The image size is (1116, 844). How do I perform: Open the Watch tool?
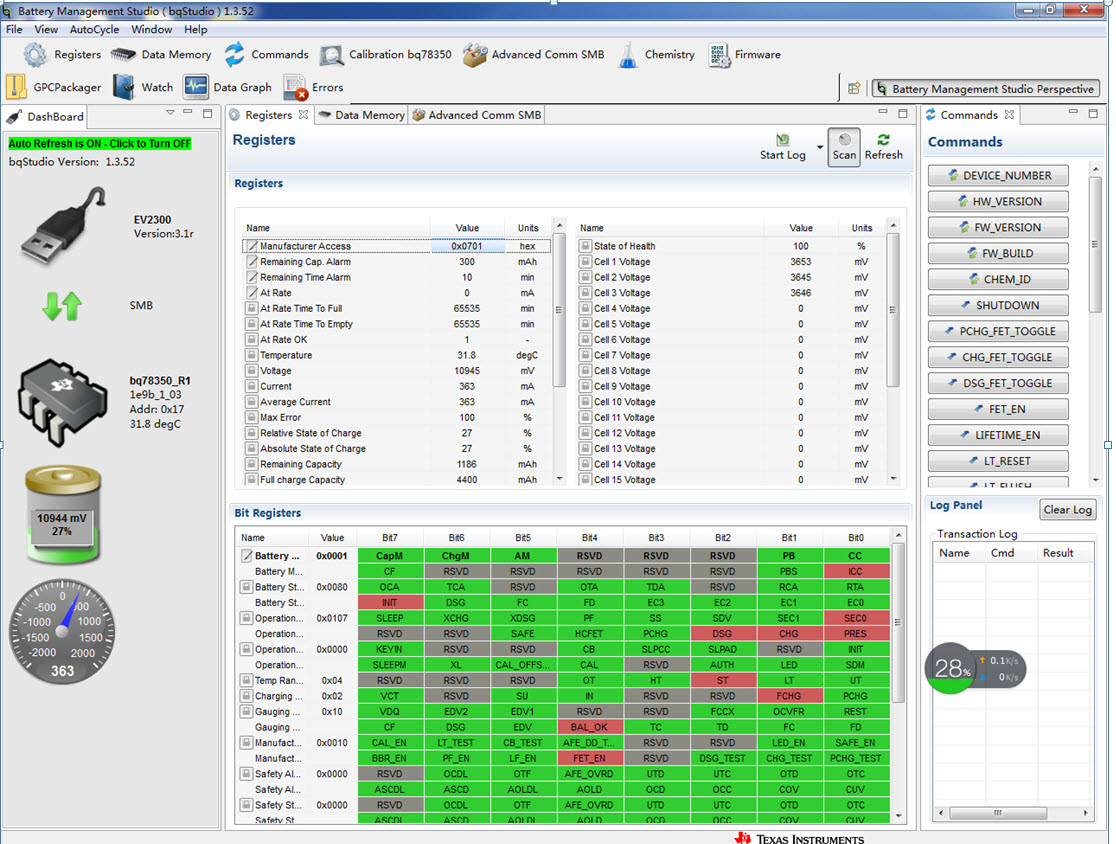point(143,88)
